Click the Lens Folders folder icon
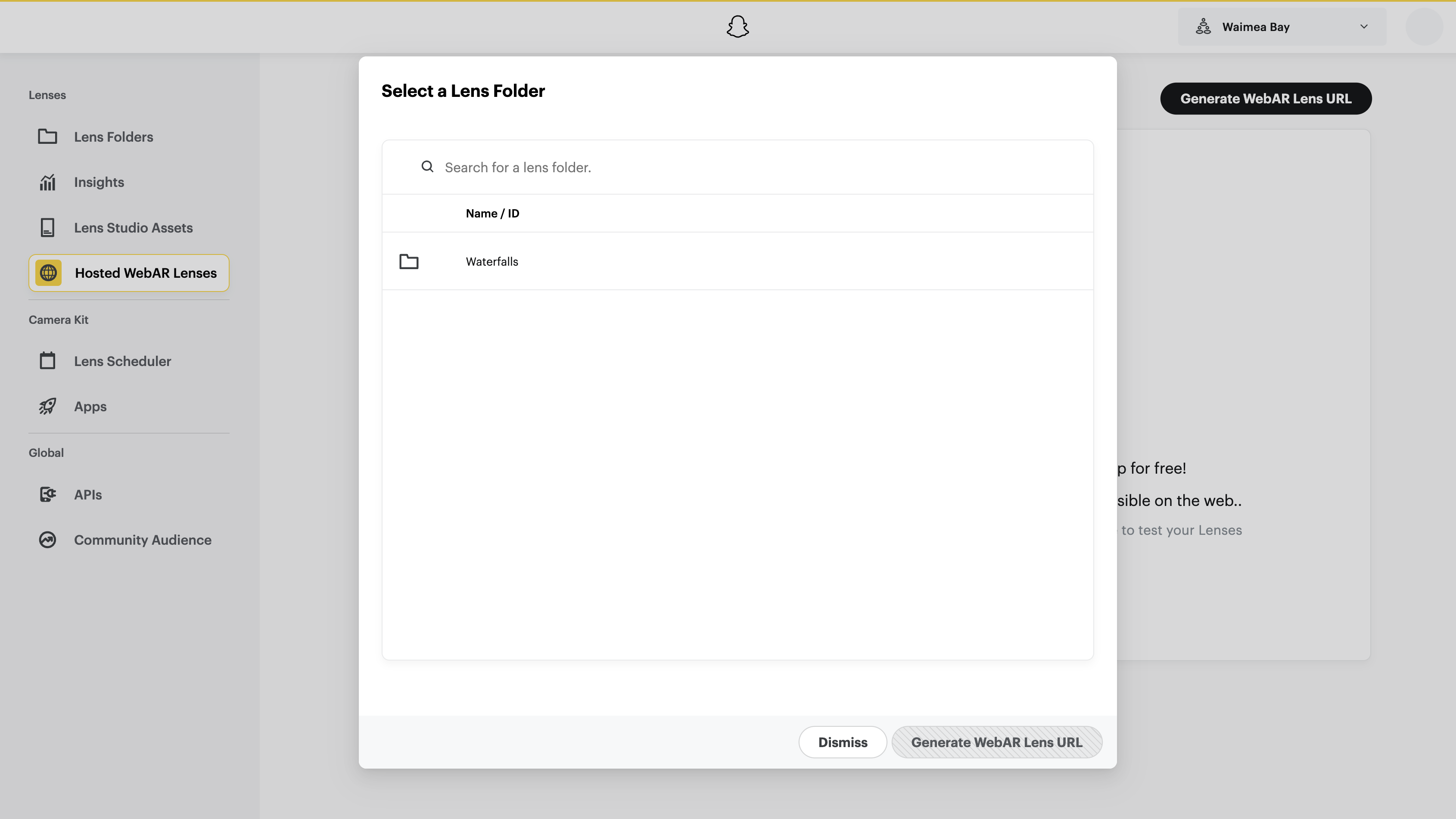 click(47, 136)
